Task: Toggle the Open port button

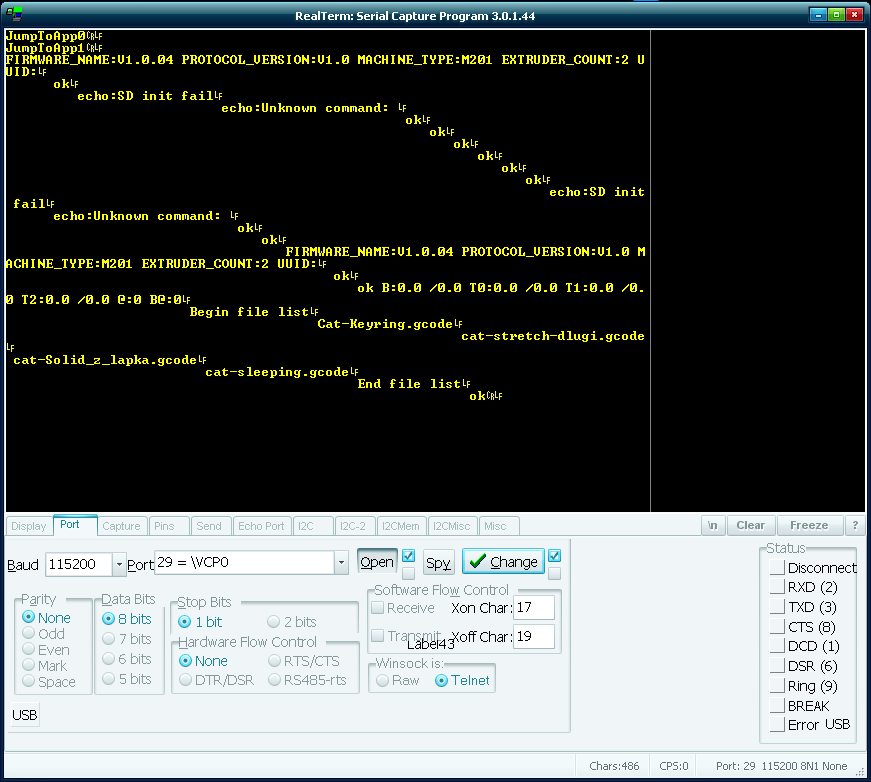Action: click(377, 562)
